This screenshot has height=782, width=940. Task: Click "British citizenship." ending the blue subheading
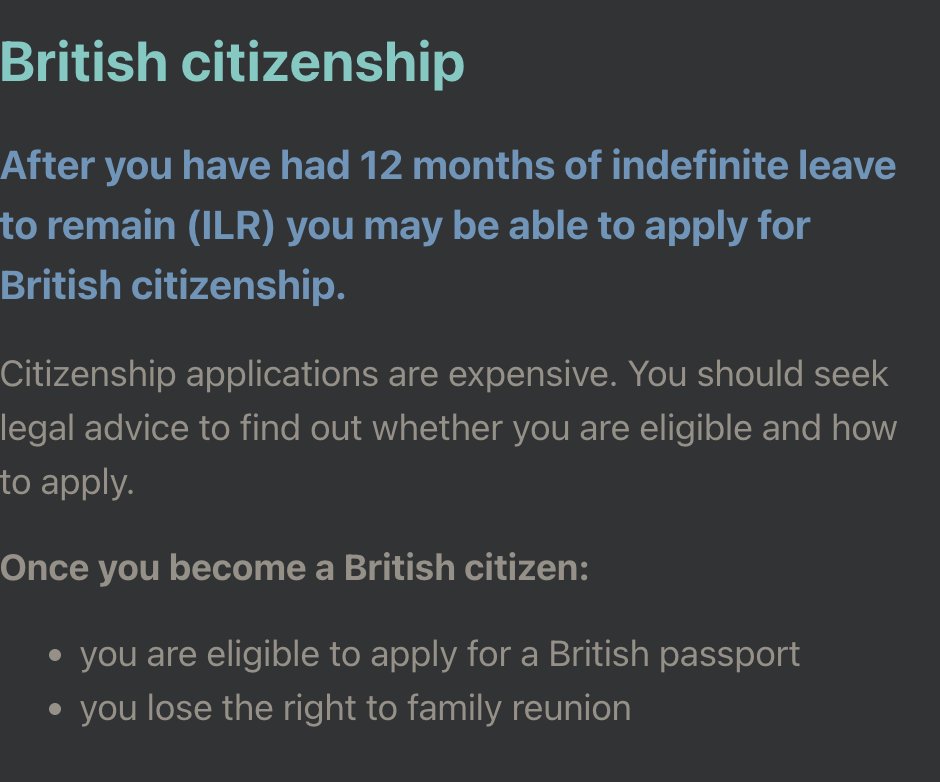[173, 285]
